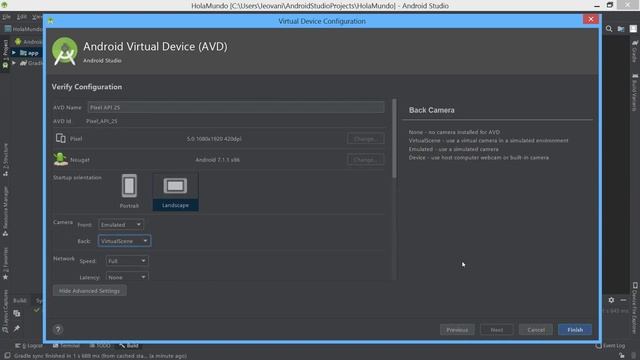Expand the Gradle Scripts tree node
This screenshot has width=640, height=360.
tap(14, 63)
